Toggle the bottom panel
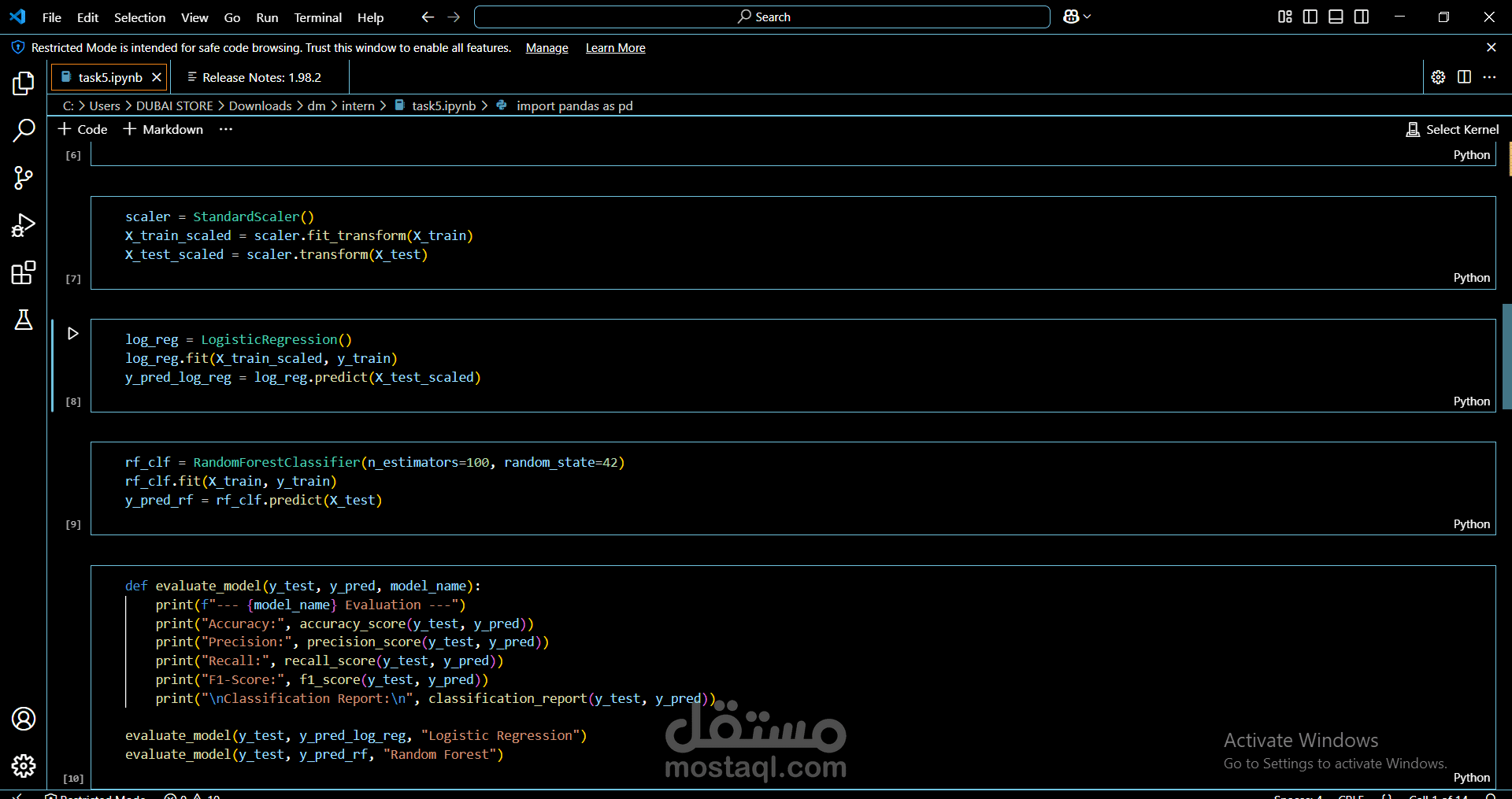 tap(1336, 17)
